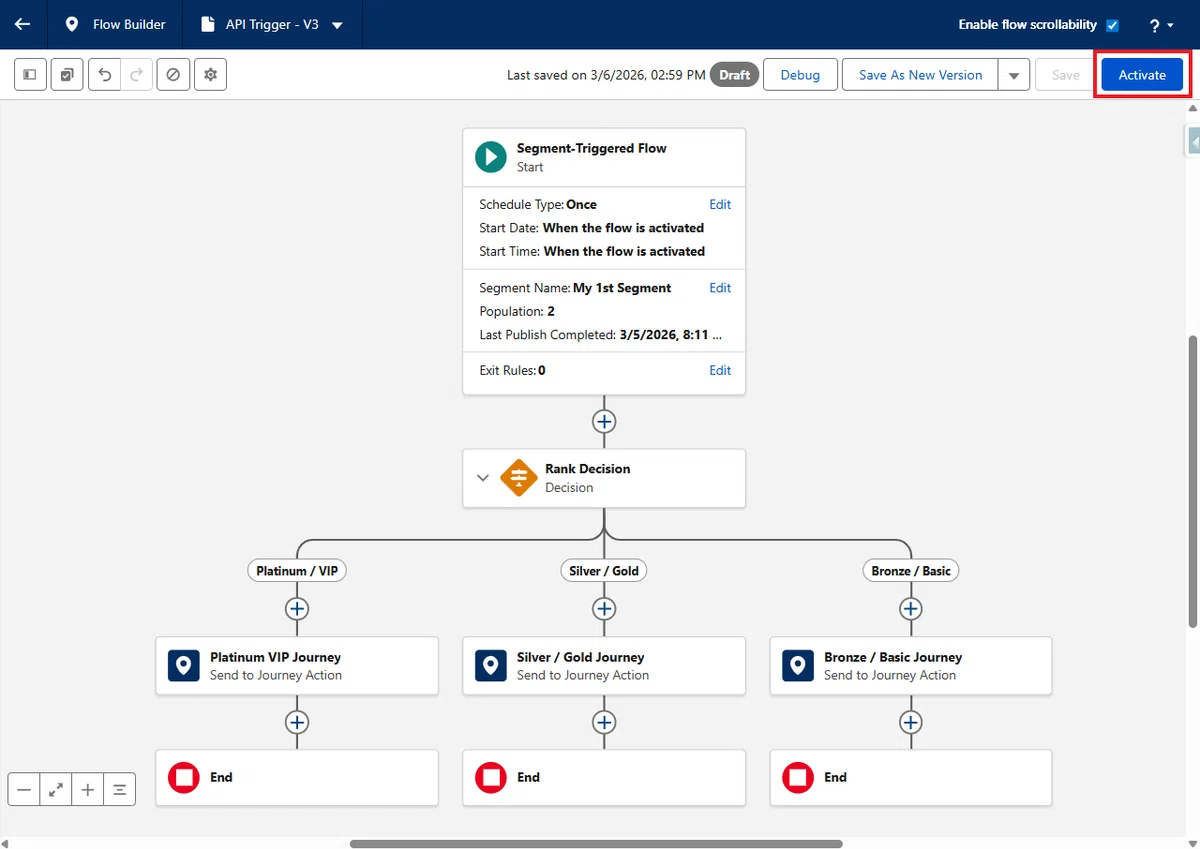Click the My 1st Segment name value
The height and width of the screenshot is (849, 1200).
pos(622,288)
